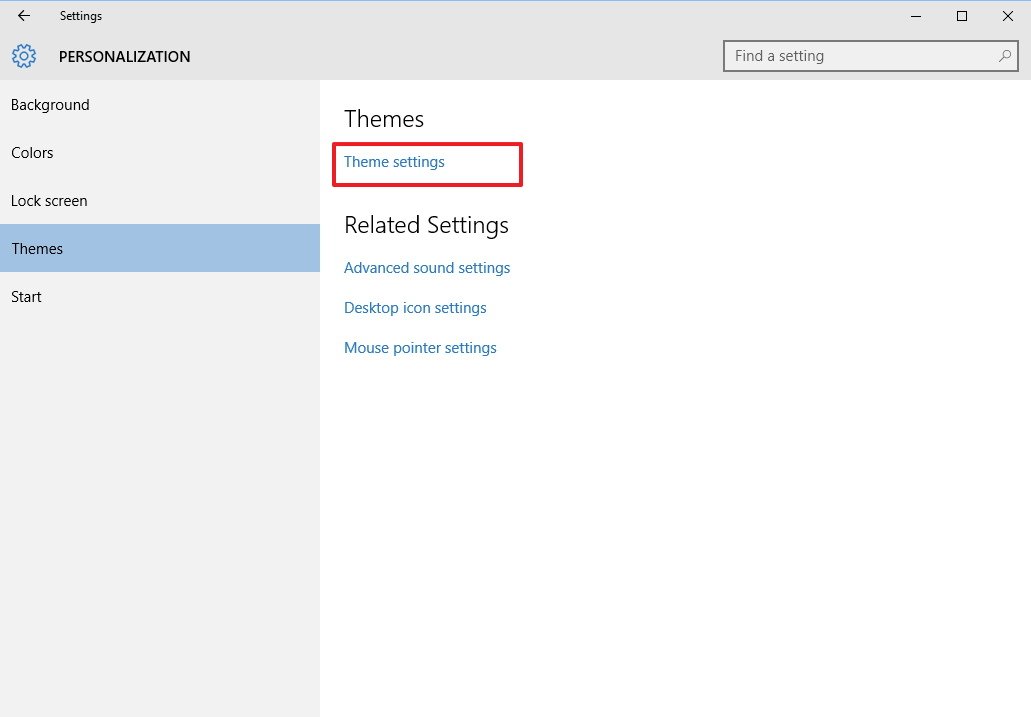The height and width of the screenshot is (717, 1031).
Task: Open Advanced sound settings
Action: click(427, 268)
